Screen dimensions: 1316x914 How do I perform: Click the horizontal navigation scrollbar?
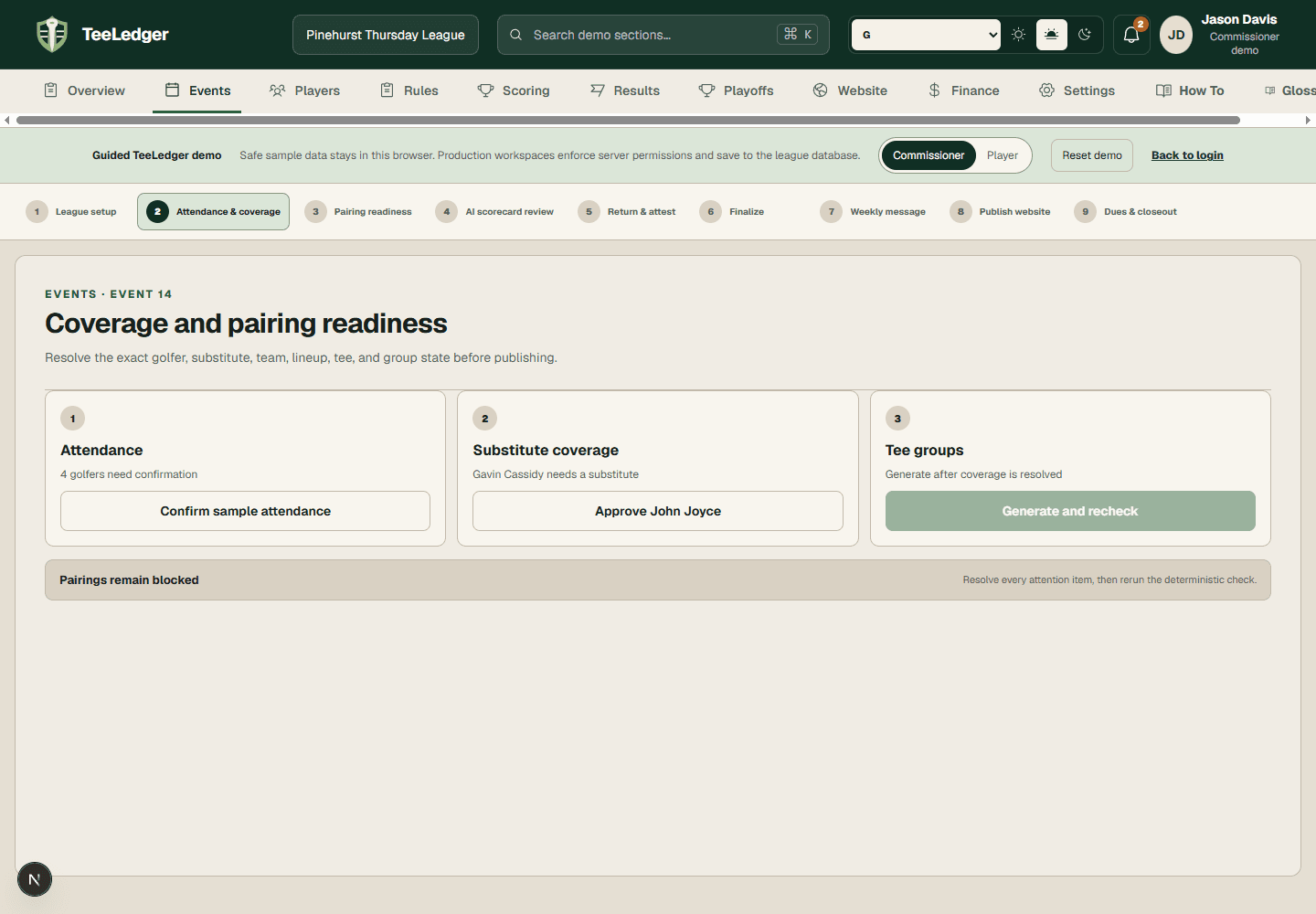628,120
